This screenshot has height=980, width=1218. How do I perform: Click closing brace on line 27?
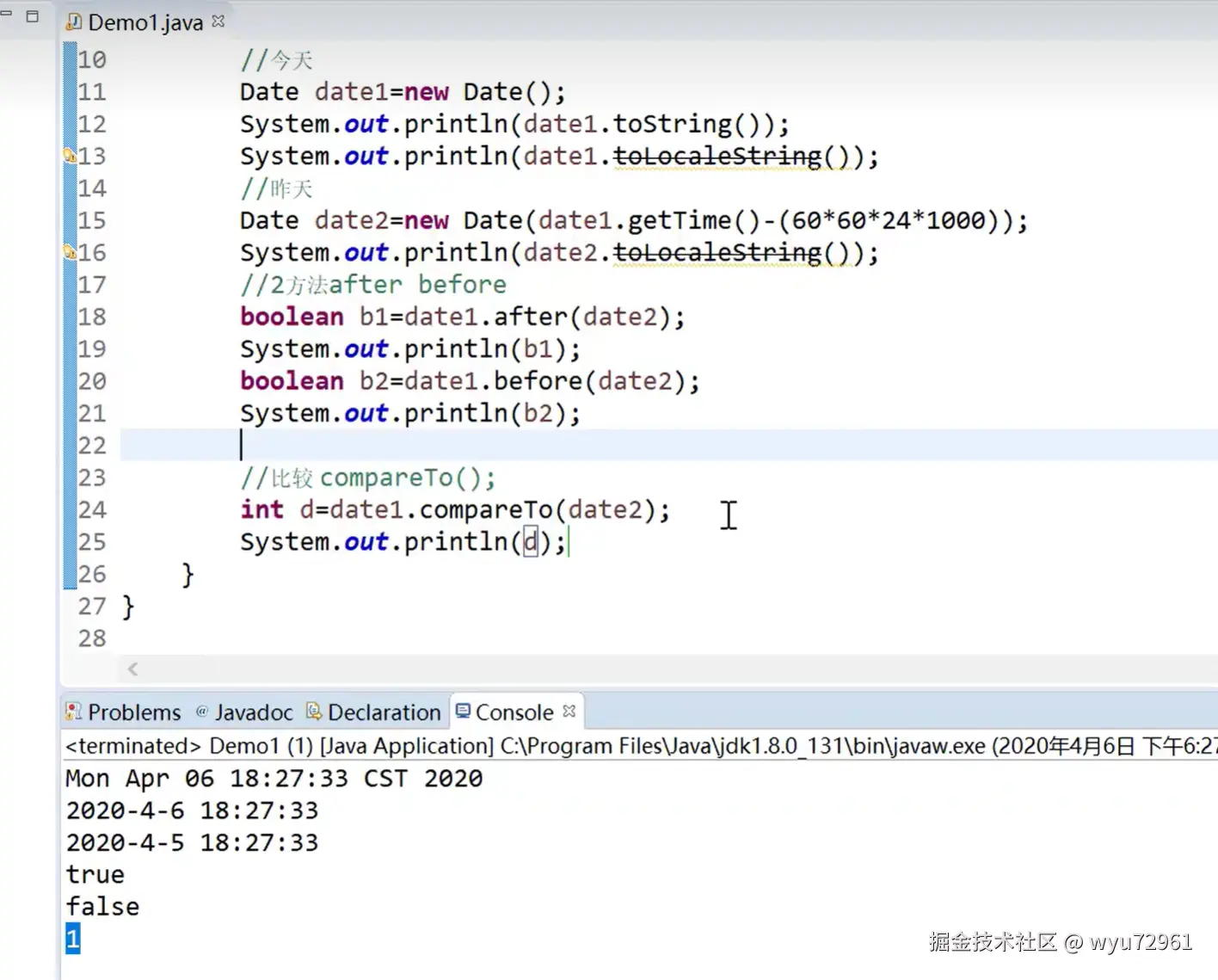coord(128,607)
